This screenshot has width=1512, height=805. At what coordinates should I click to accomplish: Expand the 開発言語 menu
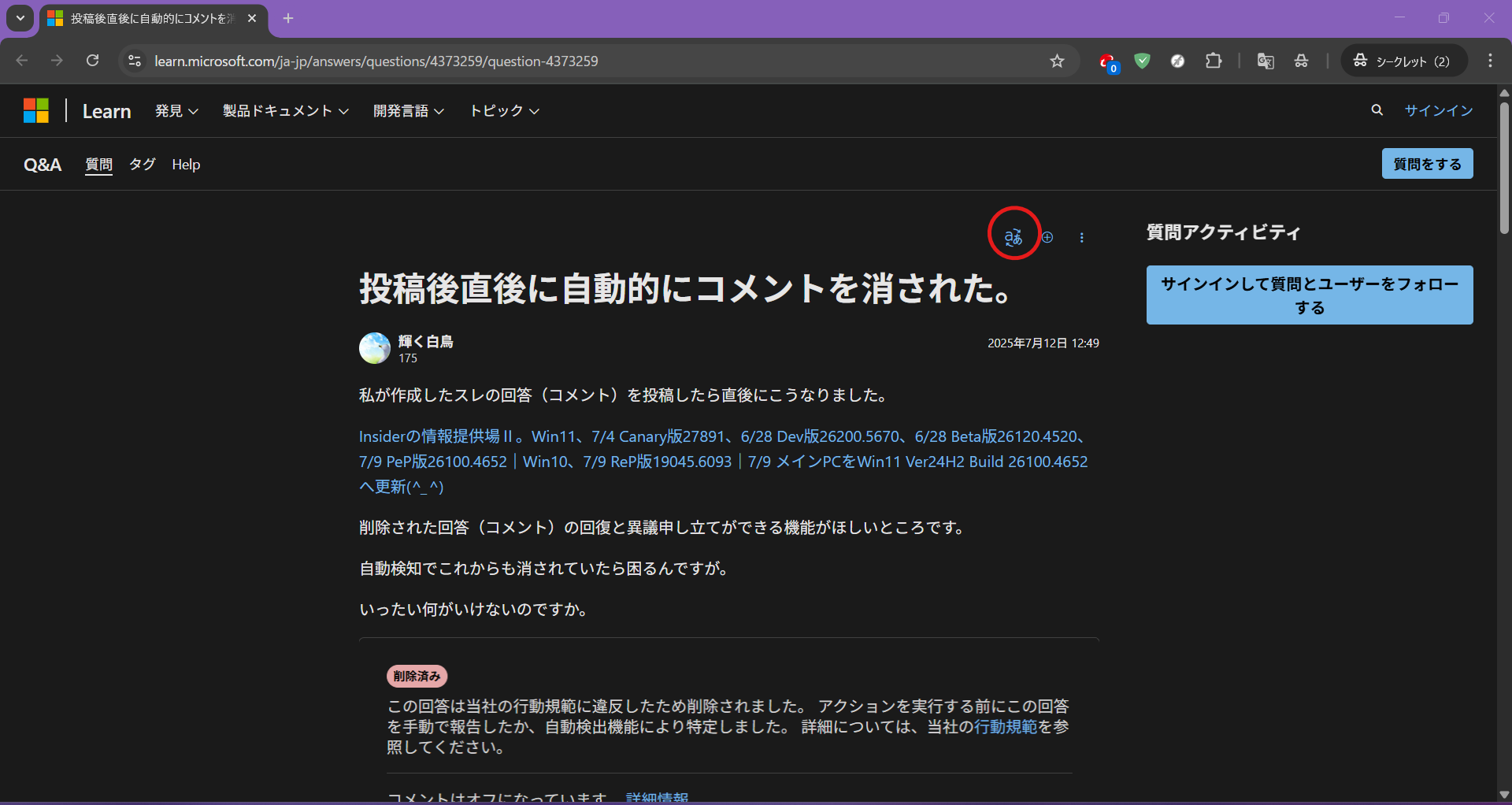409,111
